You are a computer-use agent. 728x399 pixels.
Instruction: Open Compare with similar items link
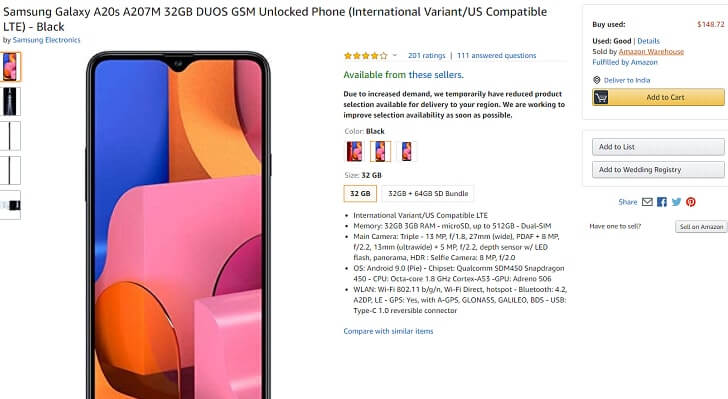tap(388, 331)
